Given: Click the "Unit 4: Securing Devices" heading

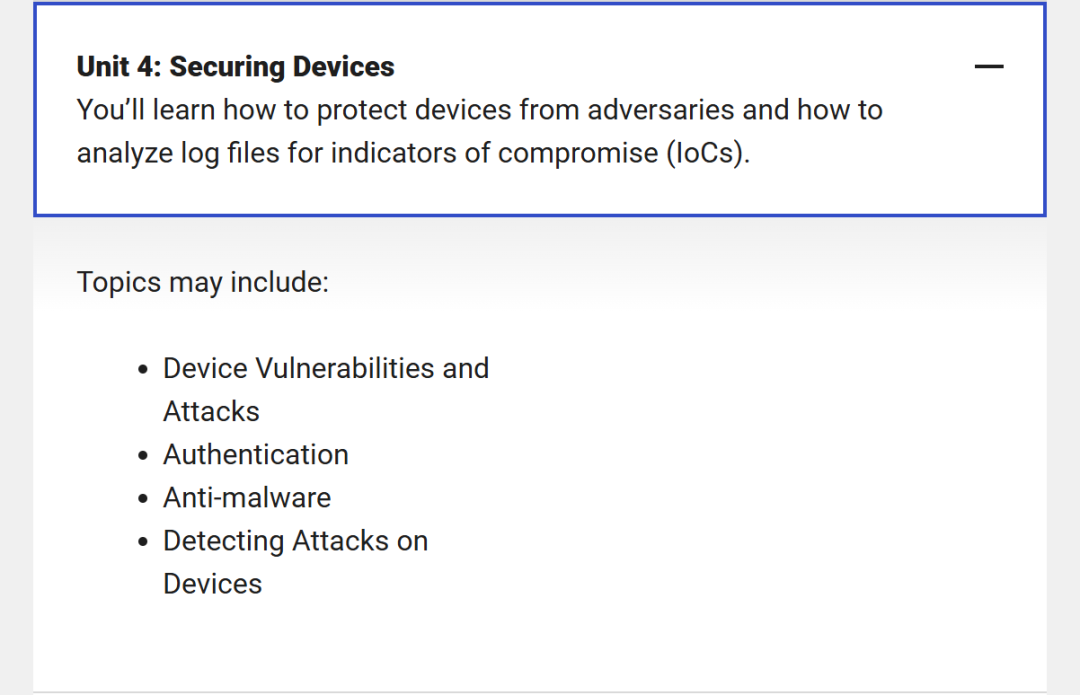Looking at the screenshot, I should [x=236, y=67].
